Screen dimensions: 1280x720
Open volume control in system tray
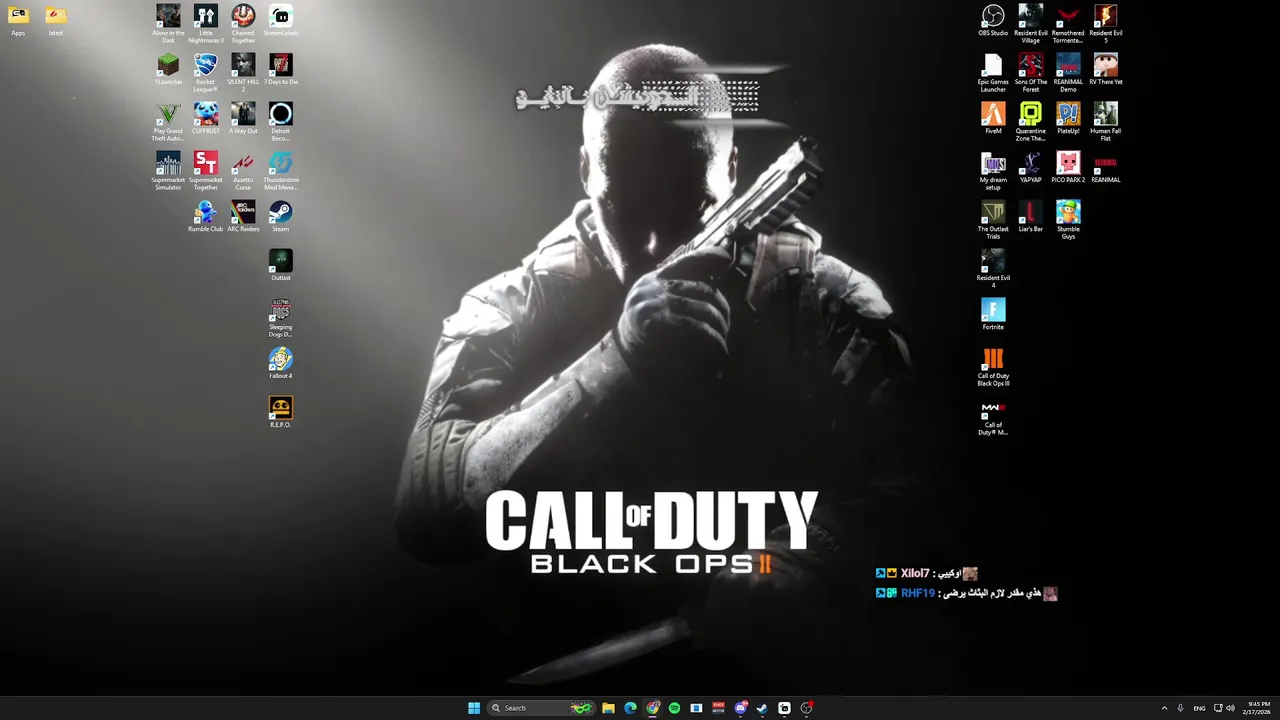(1230, 708)
